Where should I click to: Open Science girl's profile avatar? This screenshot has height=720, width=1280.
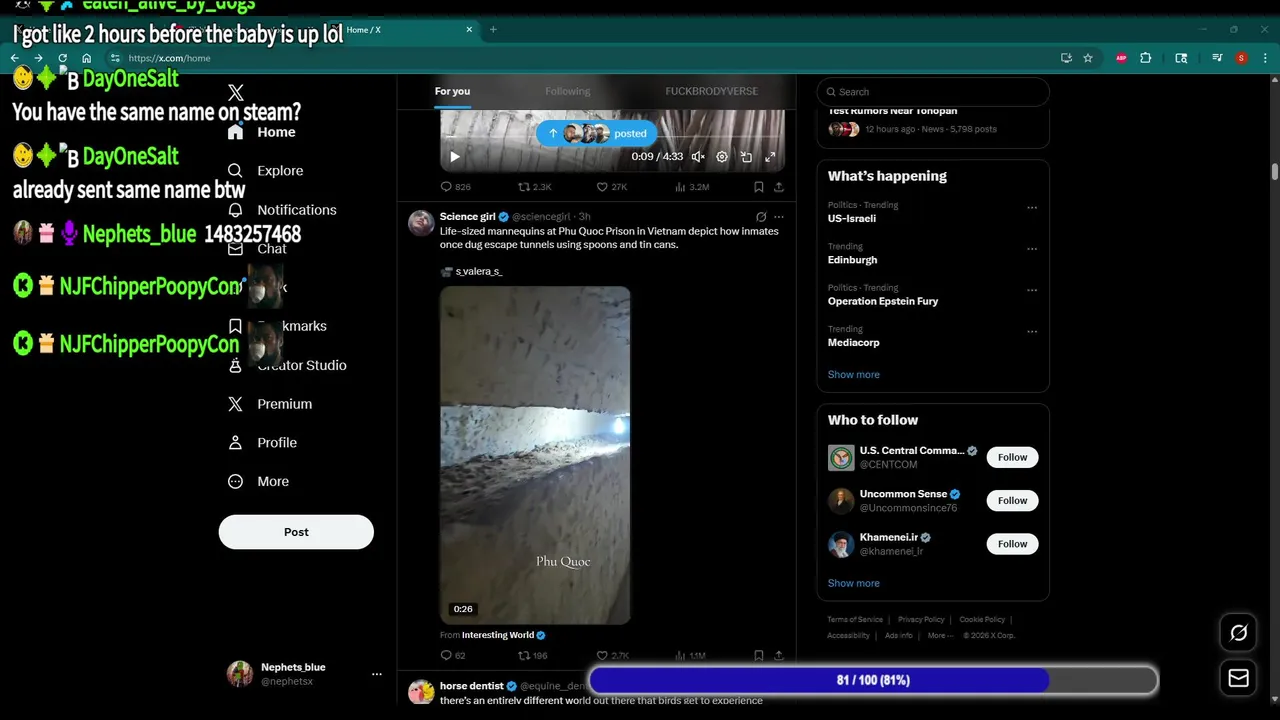(421, 223)
